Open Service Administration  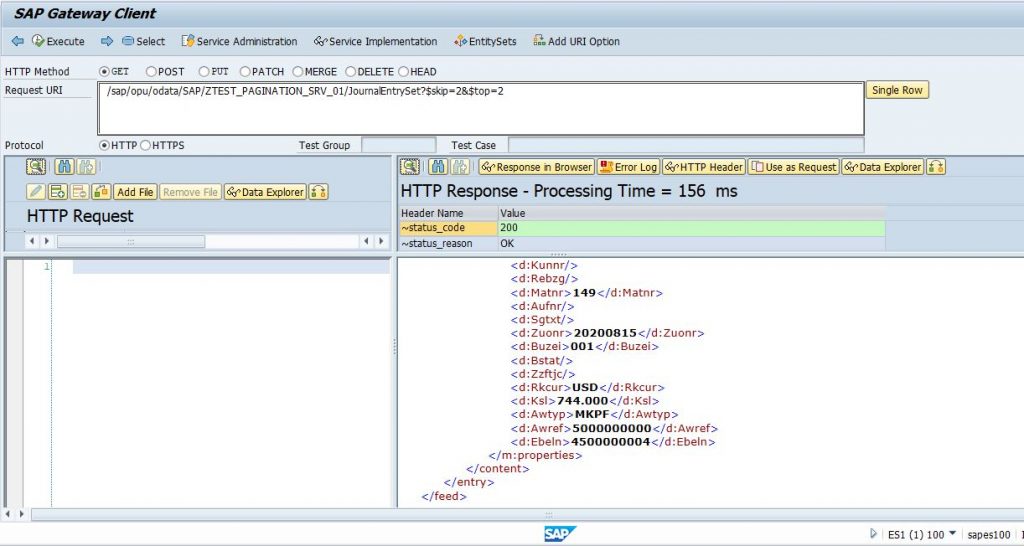click(x=239, y=41)
